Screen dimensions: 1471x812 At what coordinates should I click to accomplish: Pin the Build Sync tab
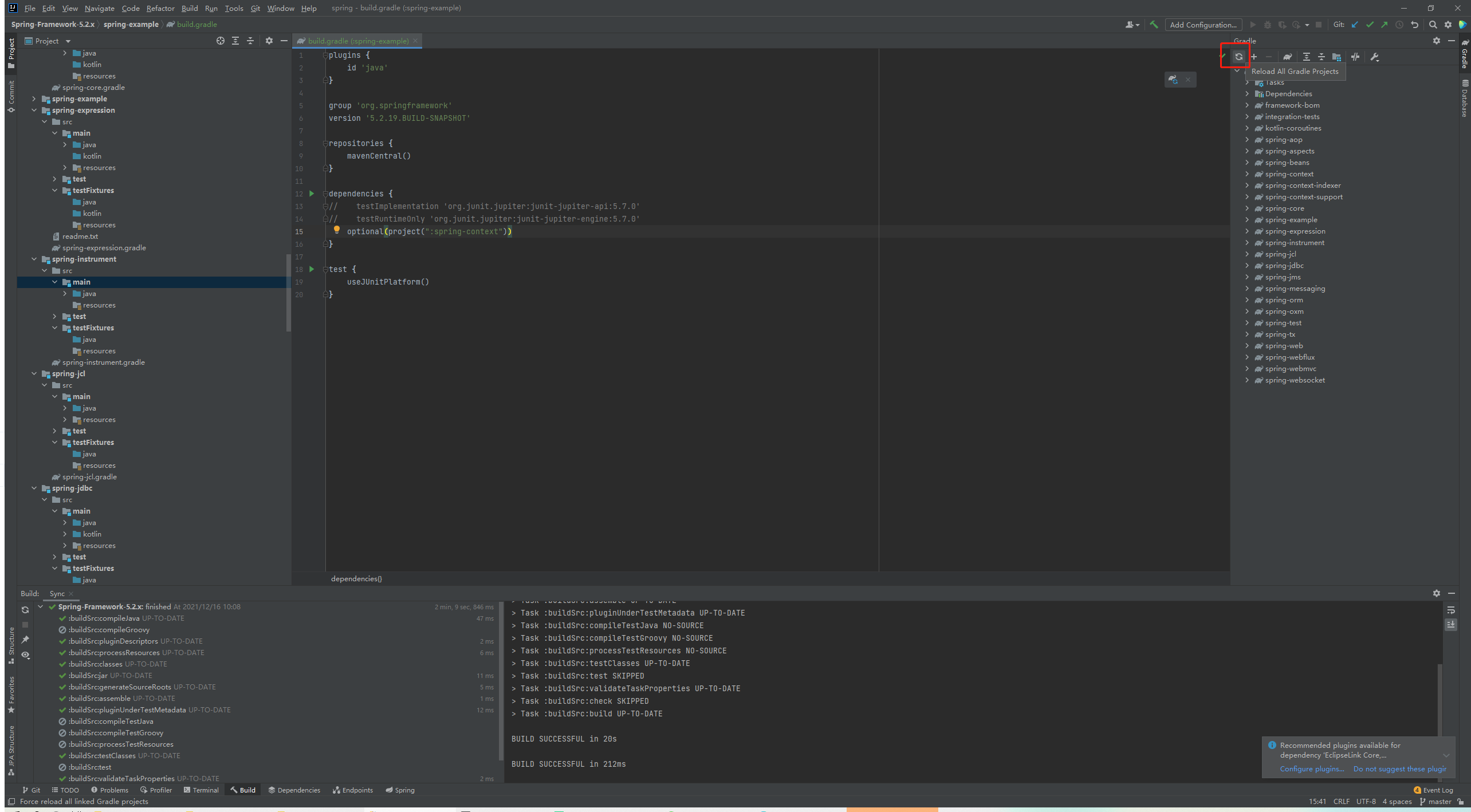[25, 640]
